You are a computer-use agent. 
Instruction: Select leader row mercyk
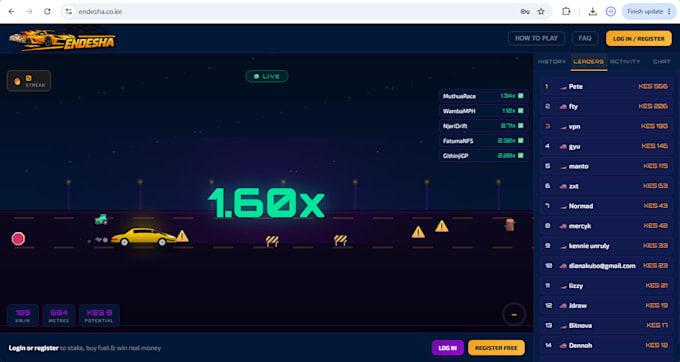(x=606, y=226)
